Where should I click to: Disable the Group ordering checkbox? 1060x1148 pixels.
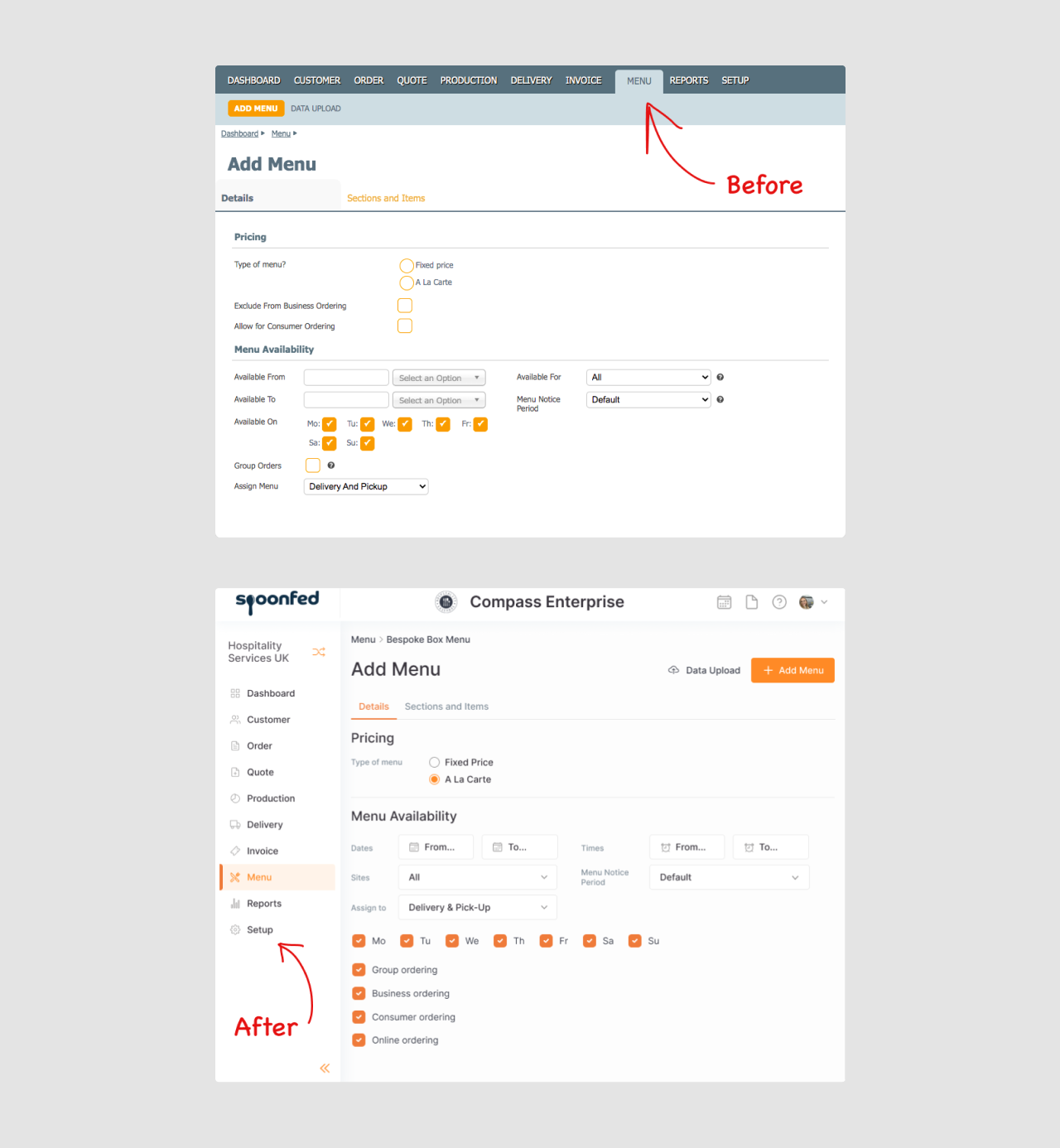359,969
